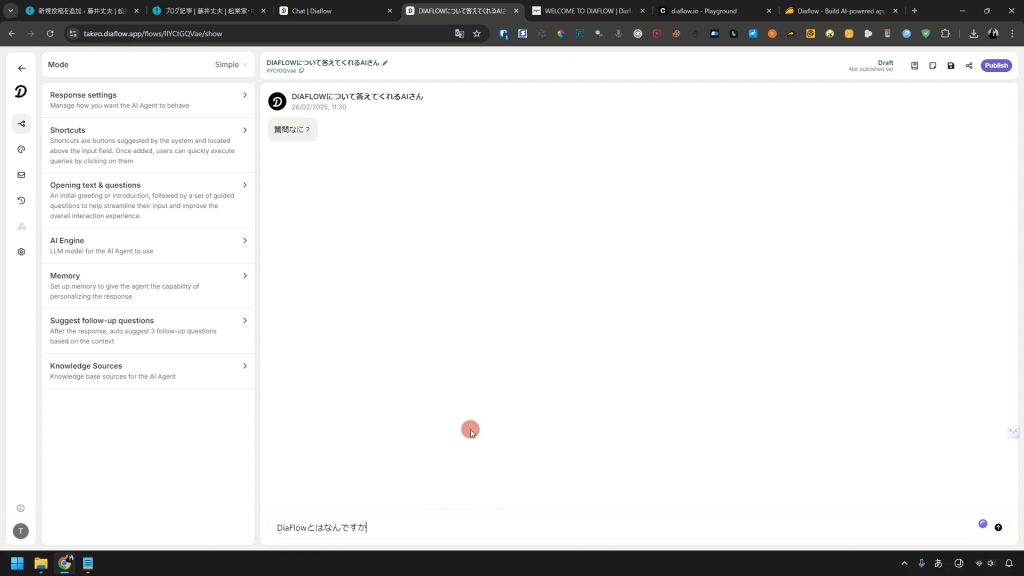
Task: Click the info circle icon near the sidebar bottom
Action: click(x=21, y=508)
